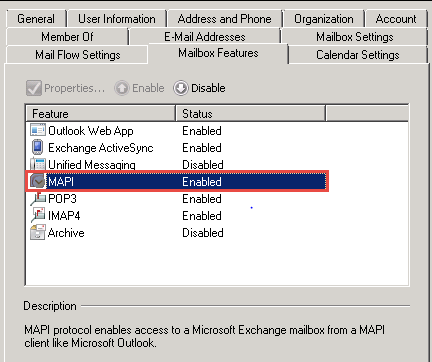Click the Properties checkmark icon

coord(34,88)
